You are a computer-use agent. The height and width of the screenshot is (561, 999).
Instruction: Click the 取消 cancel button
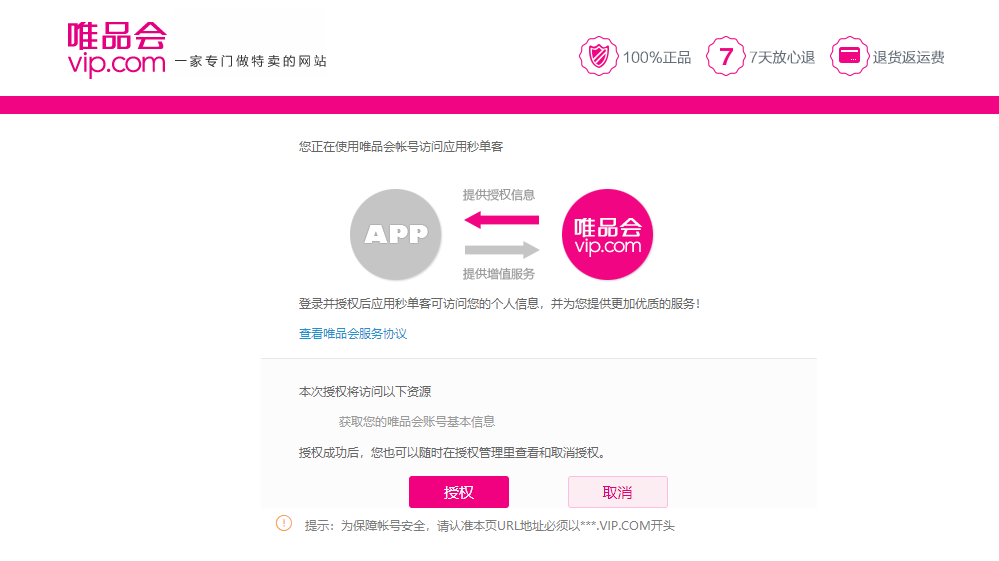coord(617,492)
